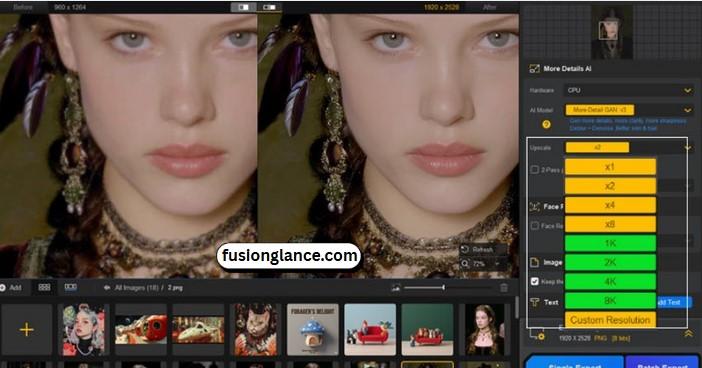Select the 4K upscale option
Image resolution: width=702 pixels, height=368 pixels.
point(610,282)
